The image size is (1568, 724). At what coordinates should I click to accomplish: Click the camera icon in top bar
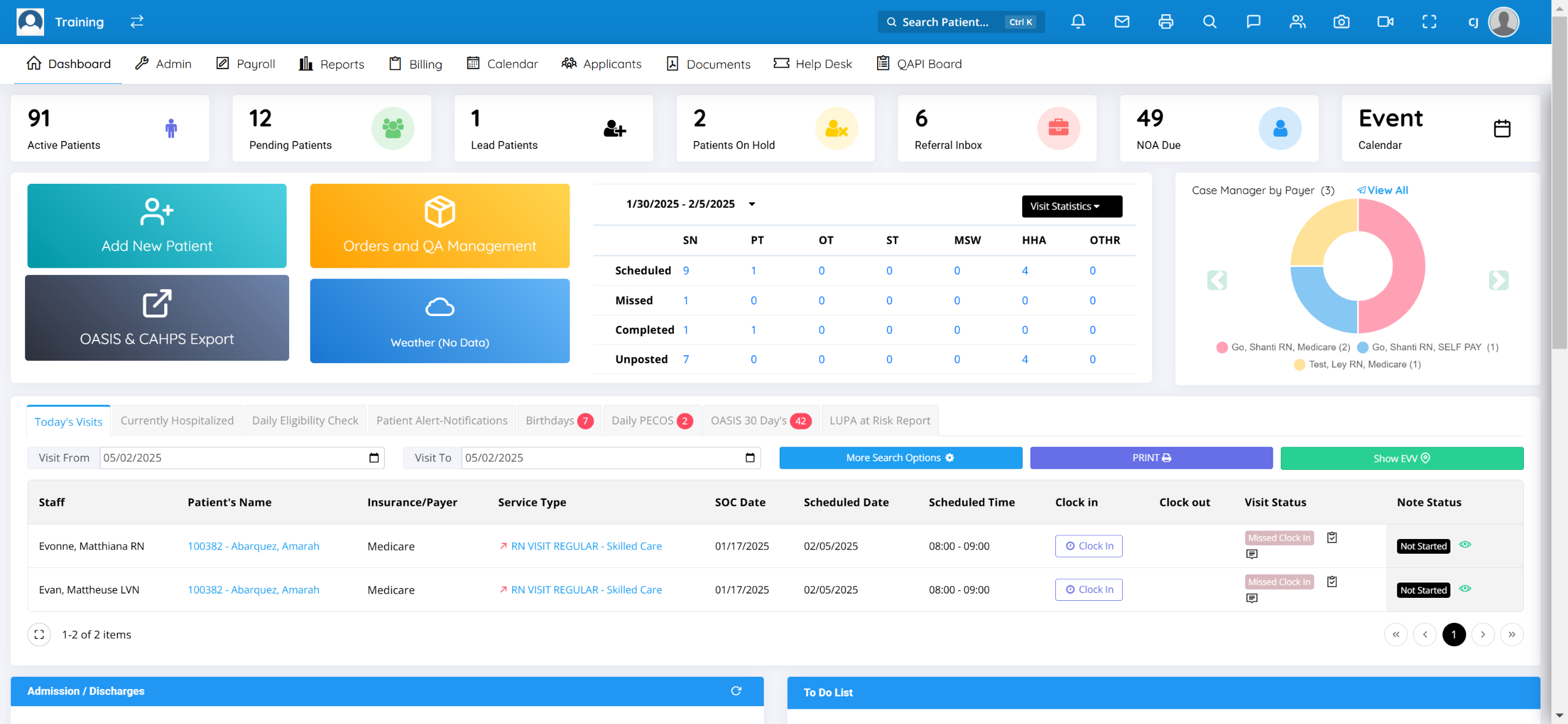click(x=1341, y=22)
